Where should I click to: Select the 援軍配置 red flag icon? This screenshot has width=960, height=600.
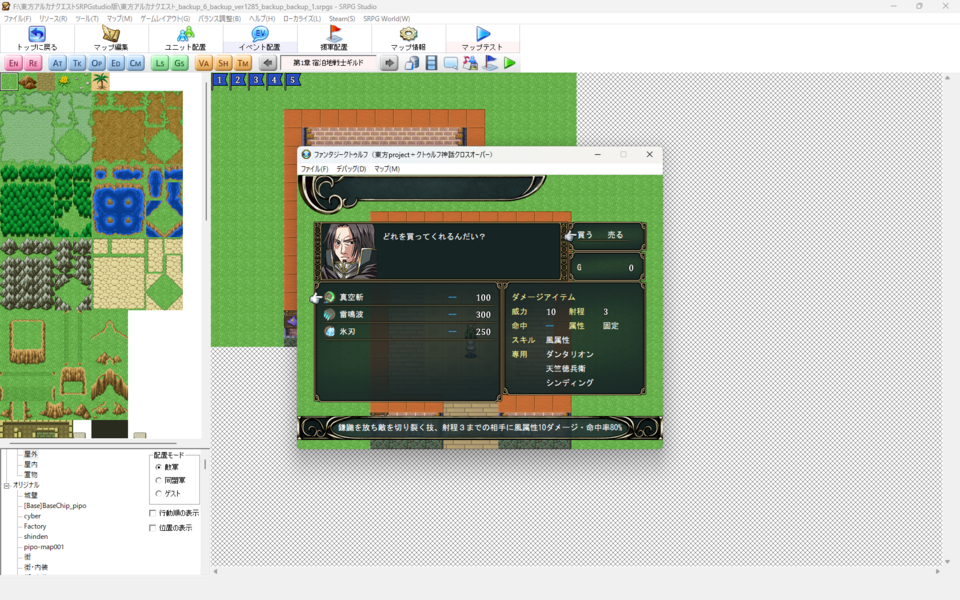click(x=334, y=35)
